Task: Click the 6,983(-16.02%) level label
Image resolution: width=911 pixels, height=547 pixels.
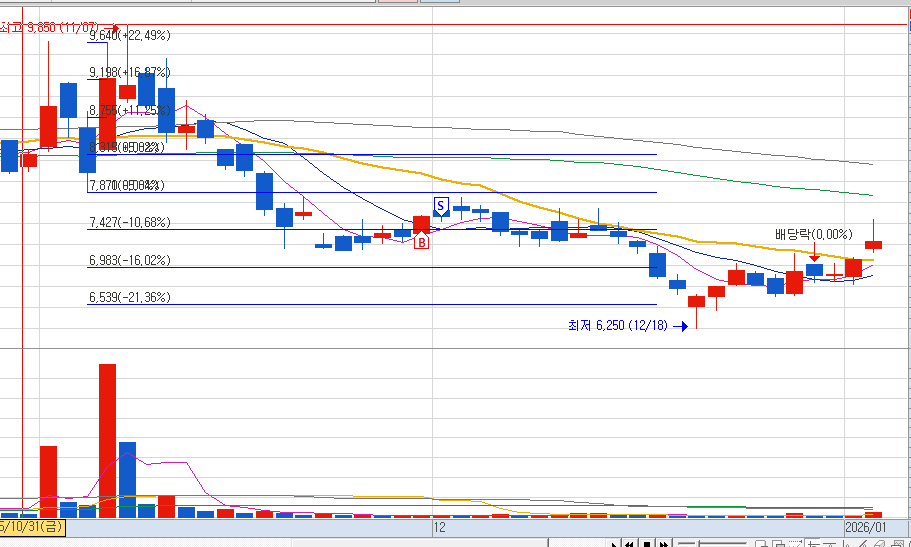Action: [130, 260]
